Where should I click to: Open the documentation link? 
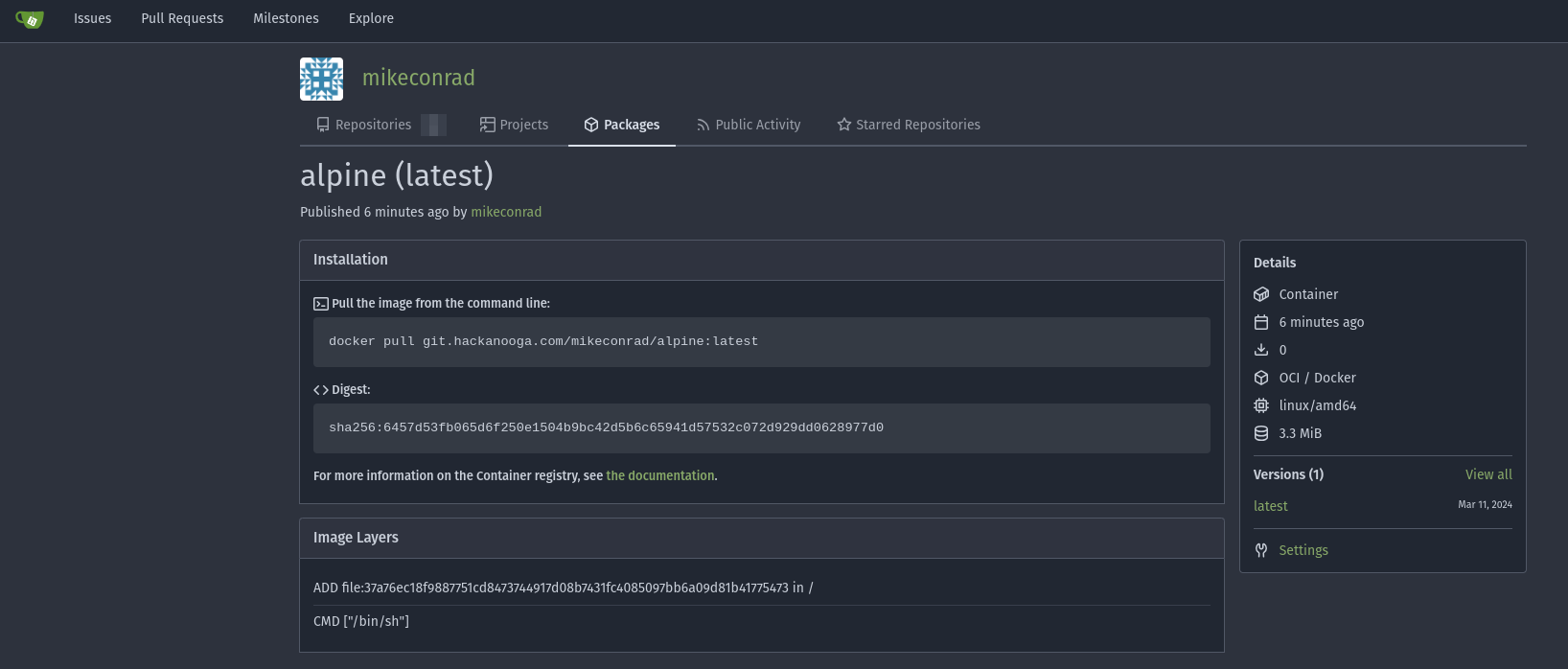(659, 475)
